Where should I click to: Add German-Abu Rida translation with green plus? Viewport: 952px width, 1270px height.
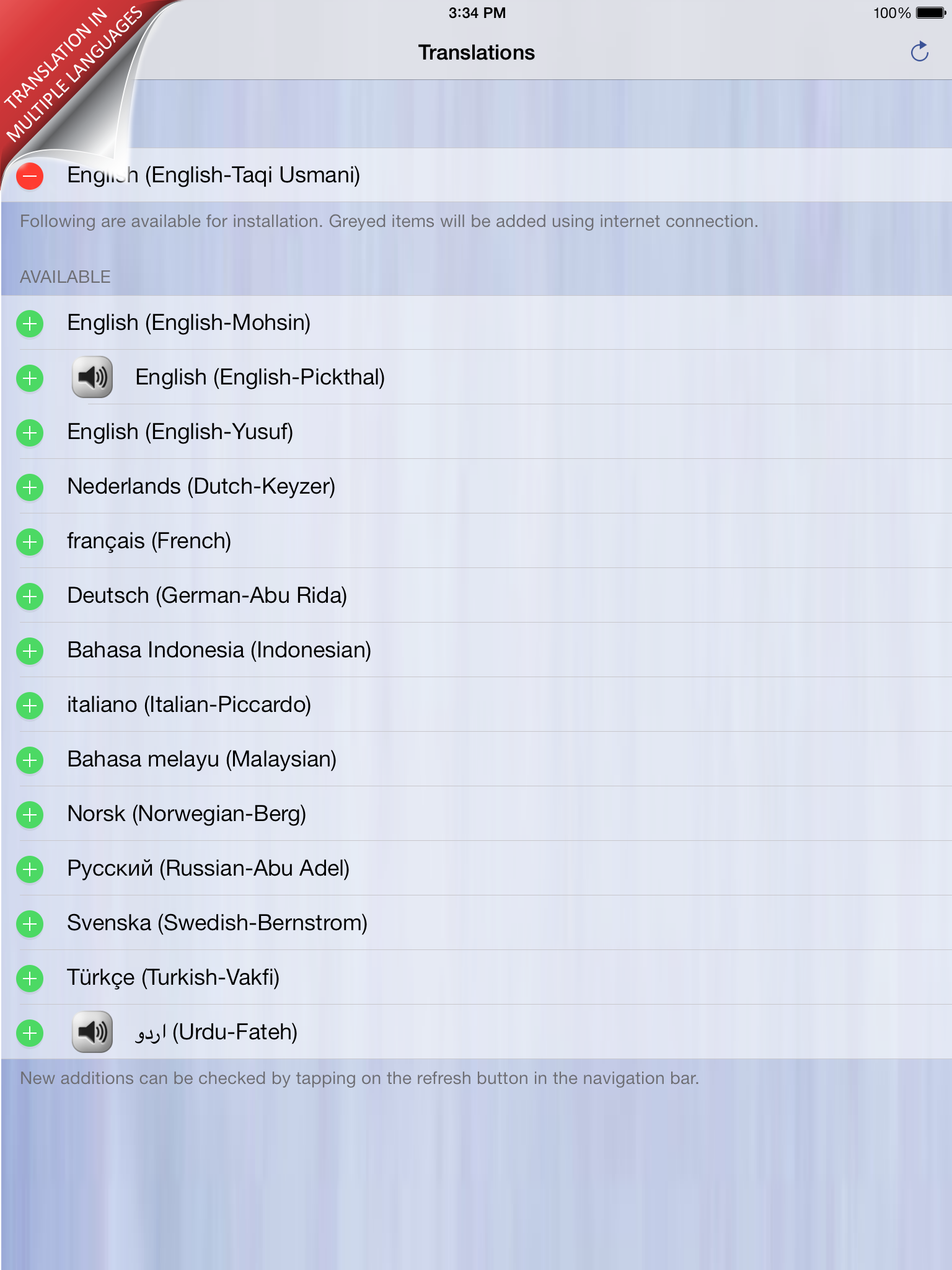[x=30, y=596]
